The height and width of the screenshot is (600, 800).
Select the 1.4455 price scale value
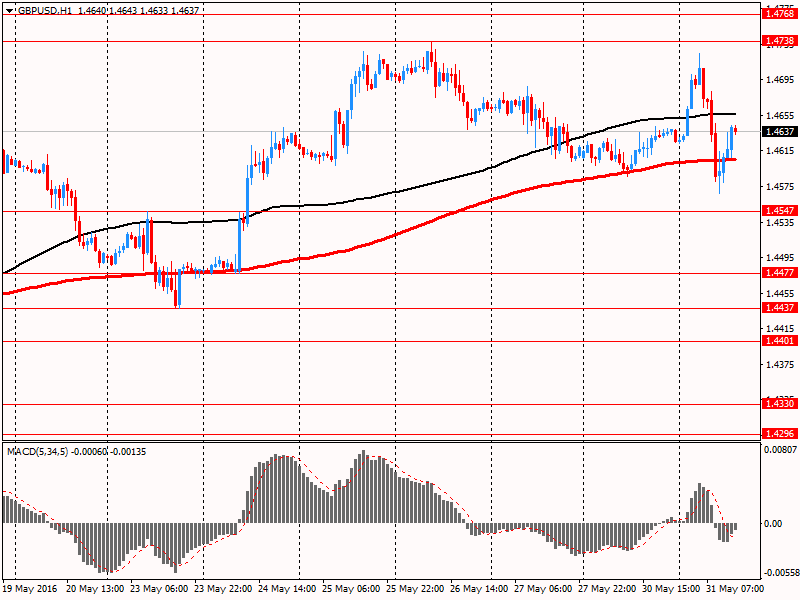(x=781, y=293)
